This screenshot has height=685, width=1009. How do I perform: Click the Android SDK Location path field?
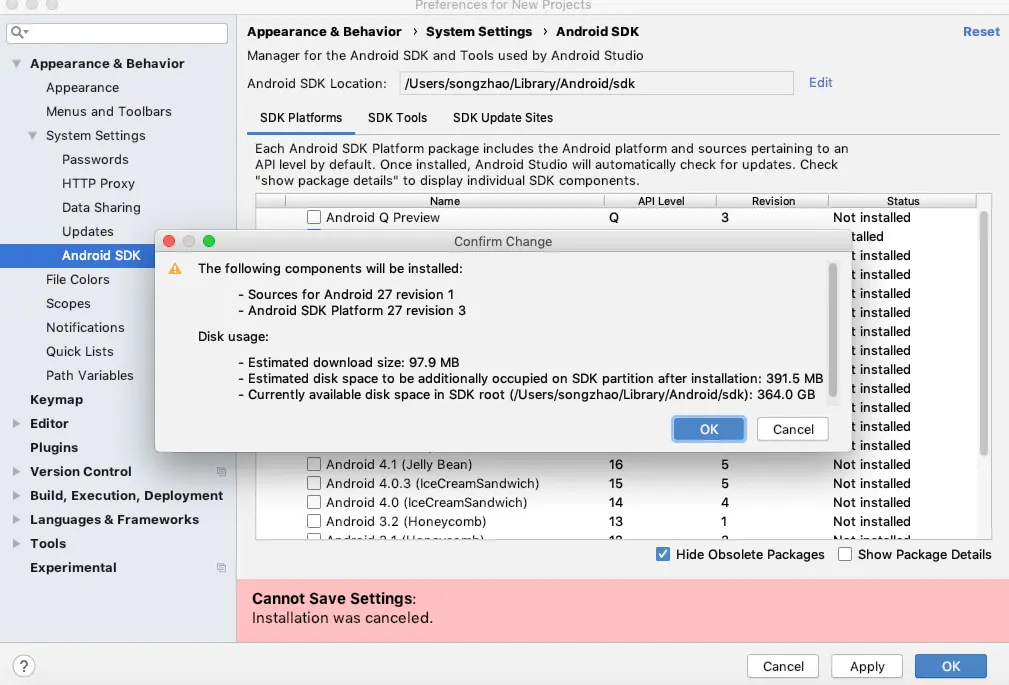click(596, 83)
